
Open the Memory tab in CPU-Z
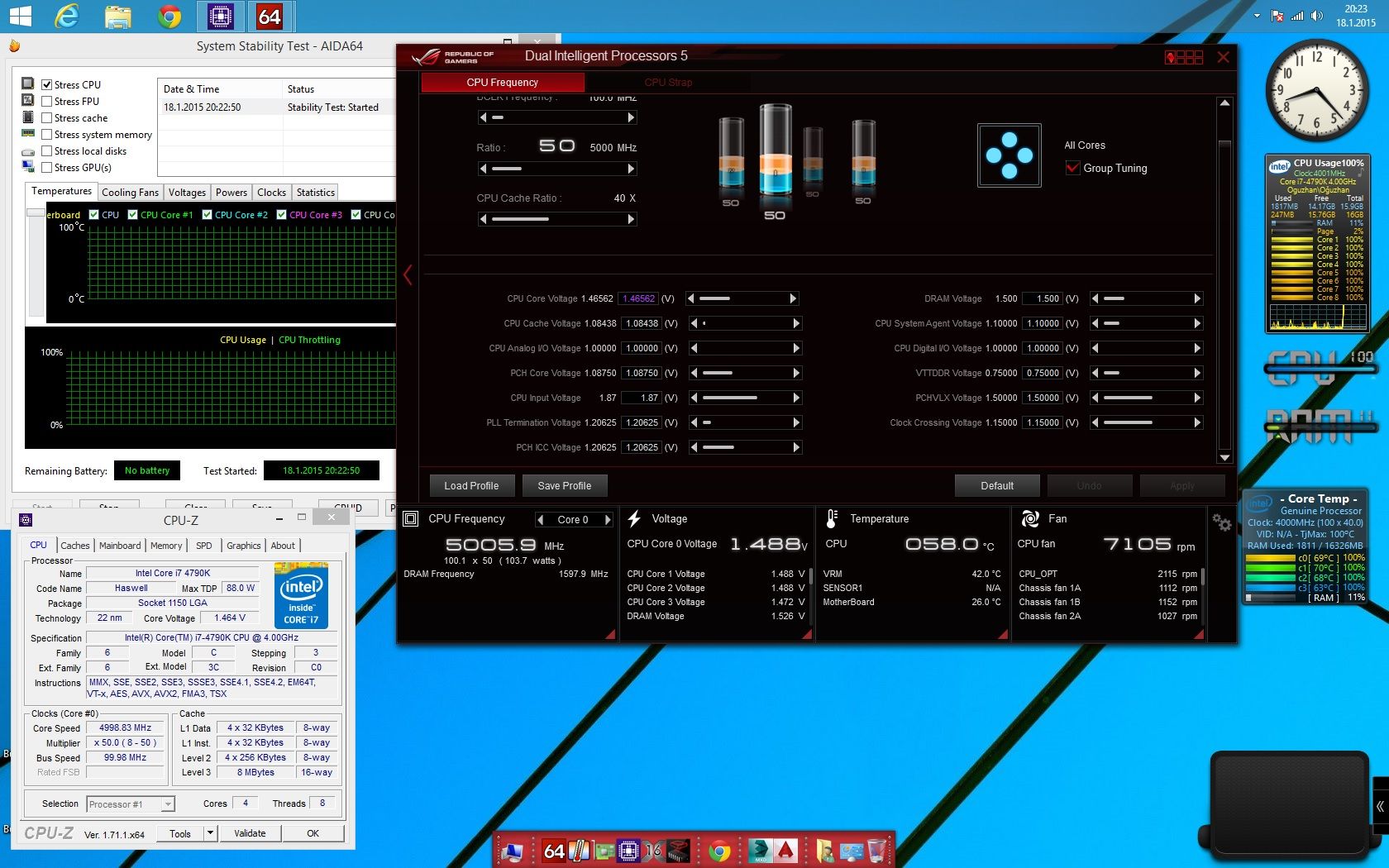pos(166,546)
